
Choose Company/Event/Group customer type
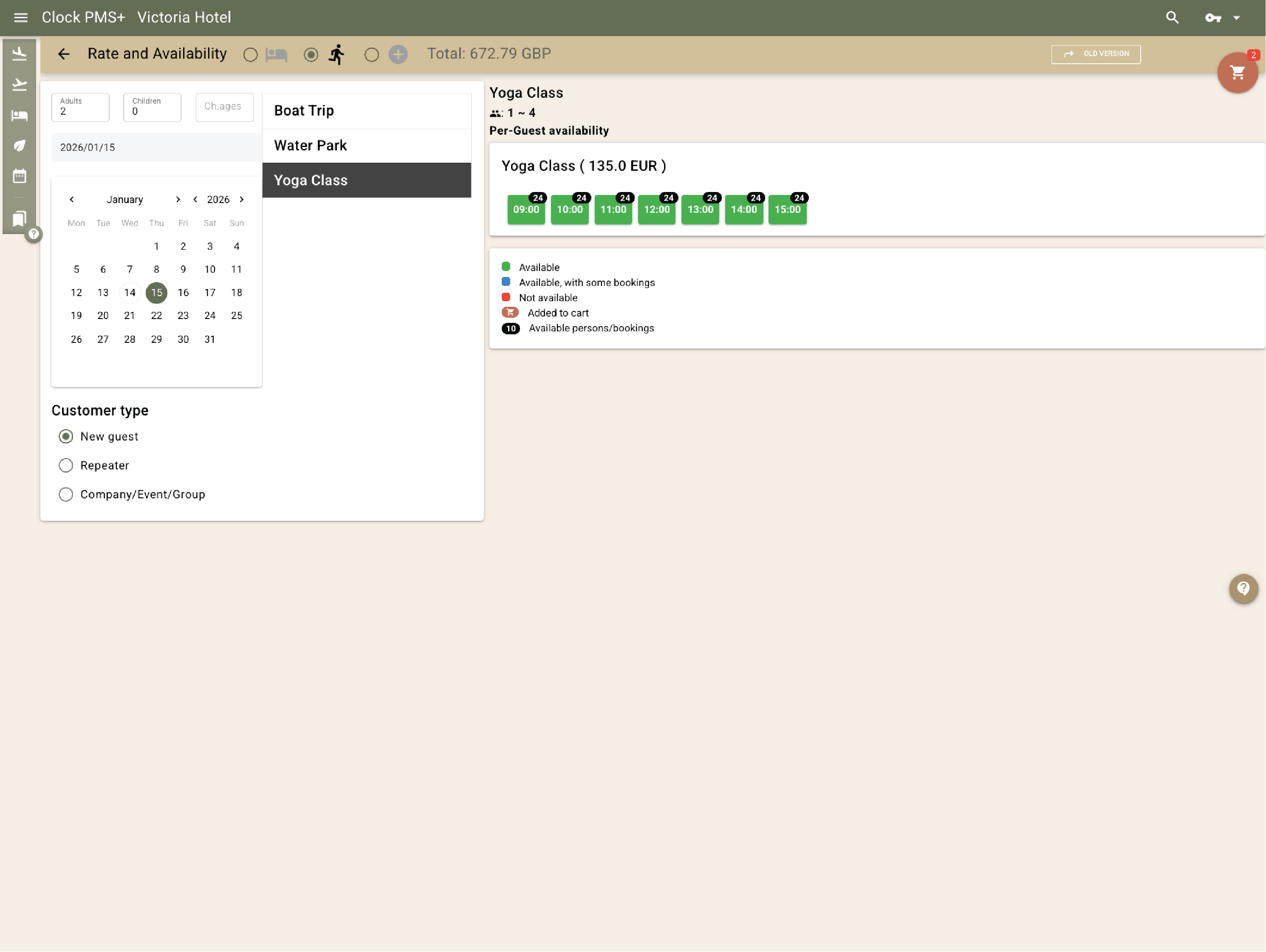point(66,494)
